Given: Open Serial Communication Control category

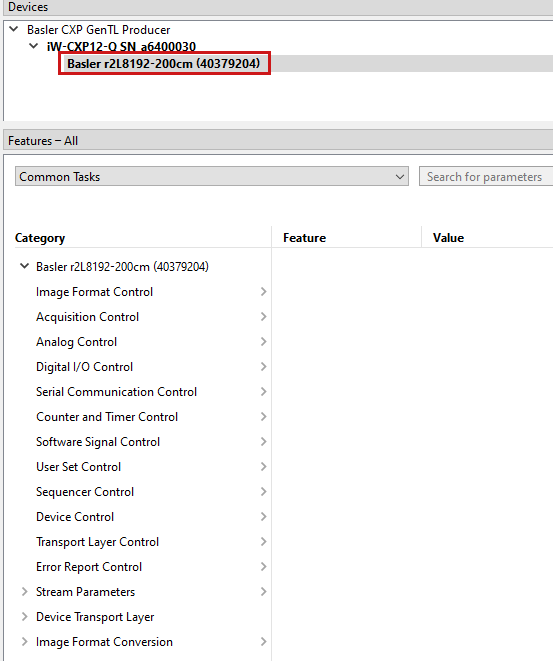Looking at the screenshot, I should tap(116, 392).
